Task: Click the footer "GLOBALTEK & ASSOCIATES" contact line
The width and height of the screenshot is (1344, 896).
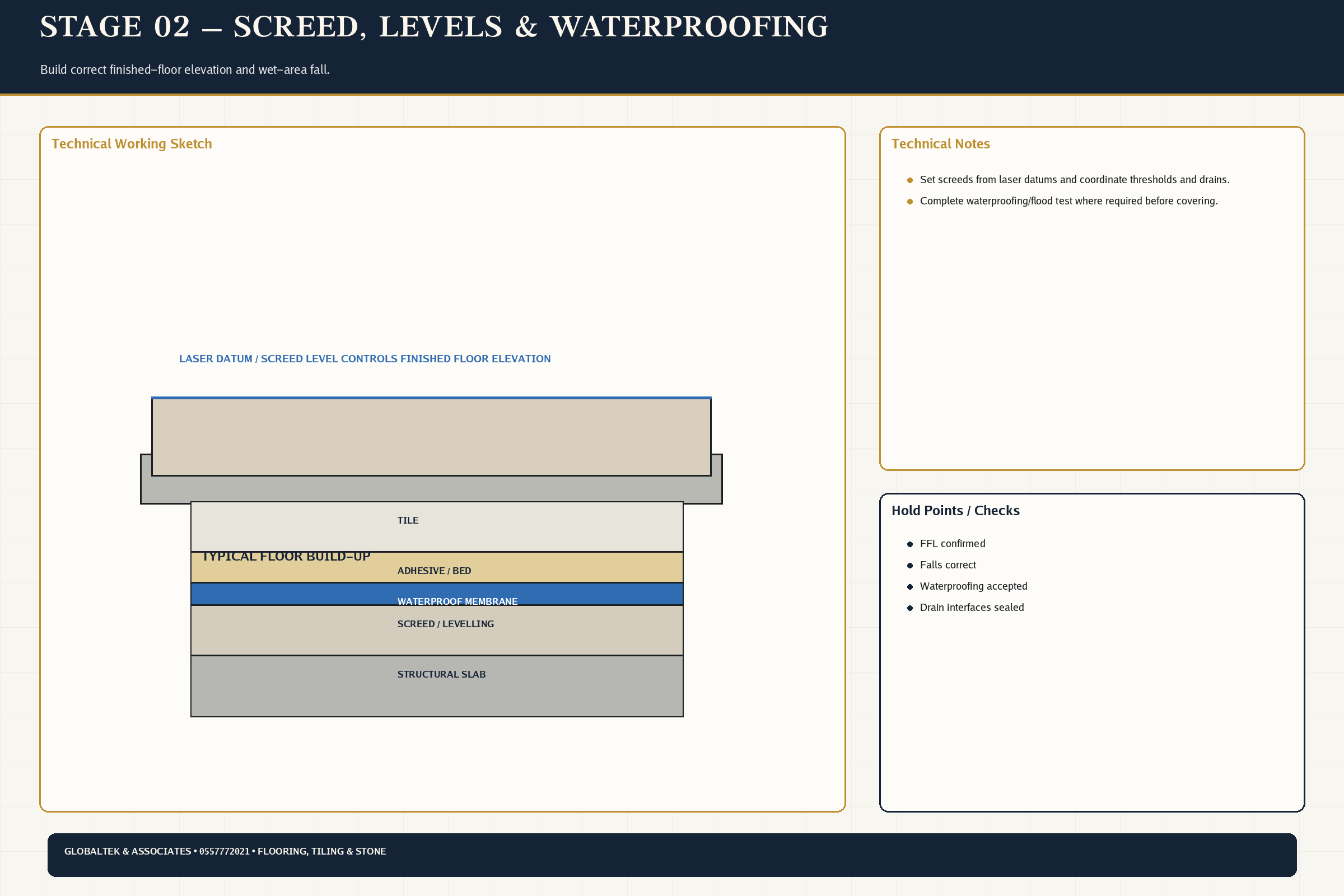Action: pos(225,851)
